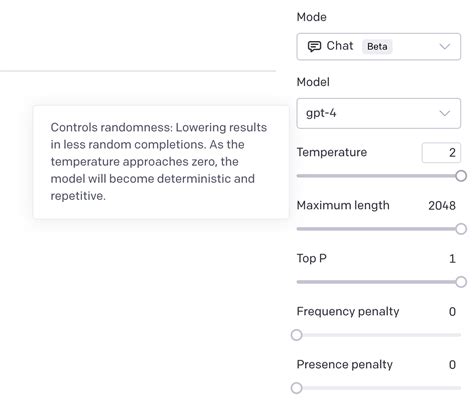Open the Chat mode selector
The image size is (474, 415).
(x=379, y=47)
